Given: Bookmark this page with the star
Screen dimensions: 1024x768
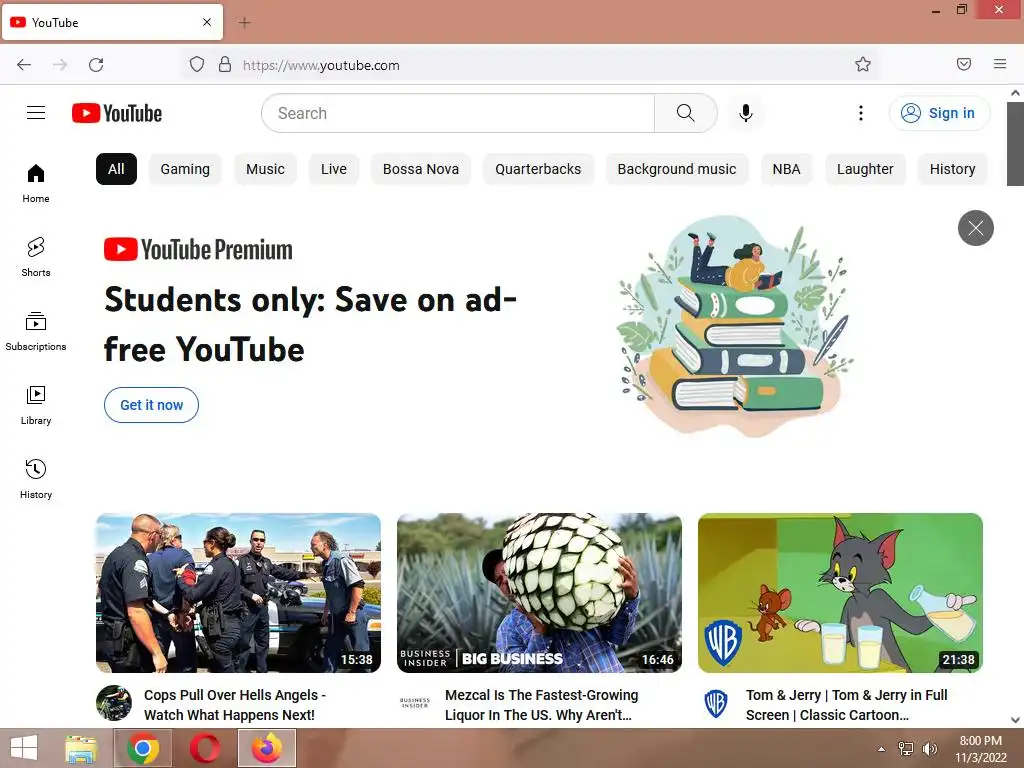Looking at the screenshot, I should click(x=863, y=64).
